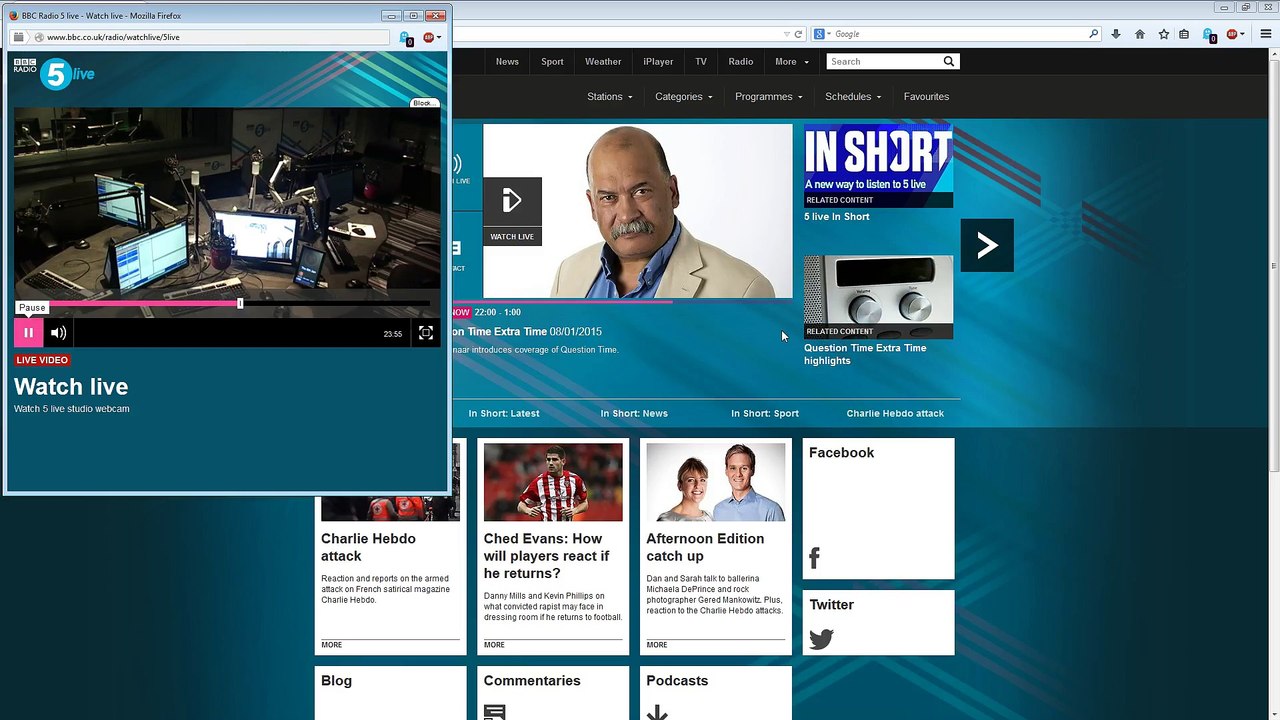Click the site identity icon in the popup address bar
1280x720 pixels.
[x=39, y=37]
